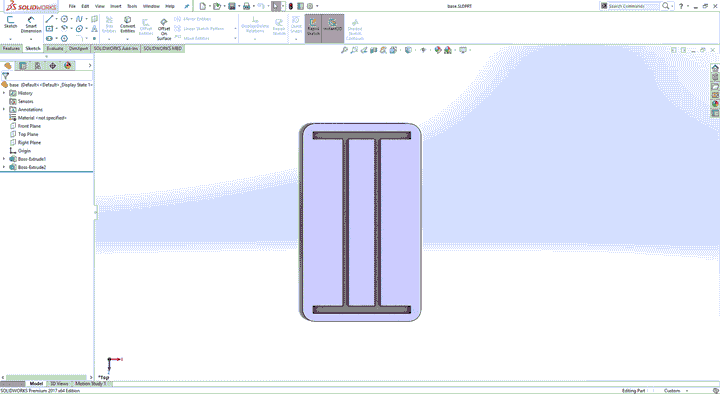Image resolution: width=720 pixels, height=394 pixels.
Task: Activate the Smart Dimension tool
Action: coord(31,25)
